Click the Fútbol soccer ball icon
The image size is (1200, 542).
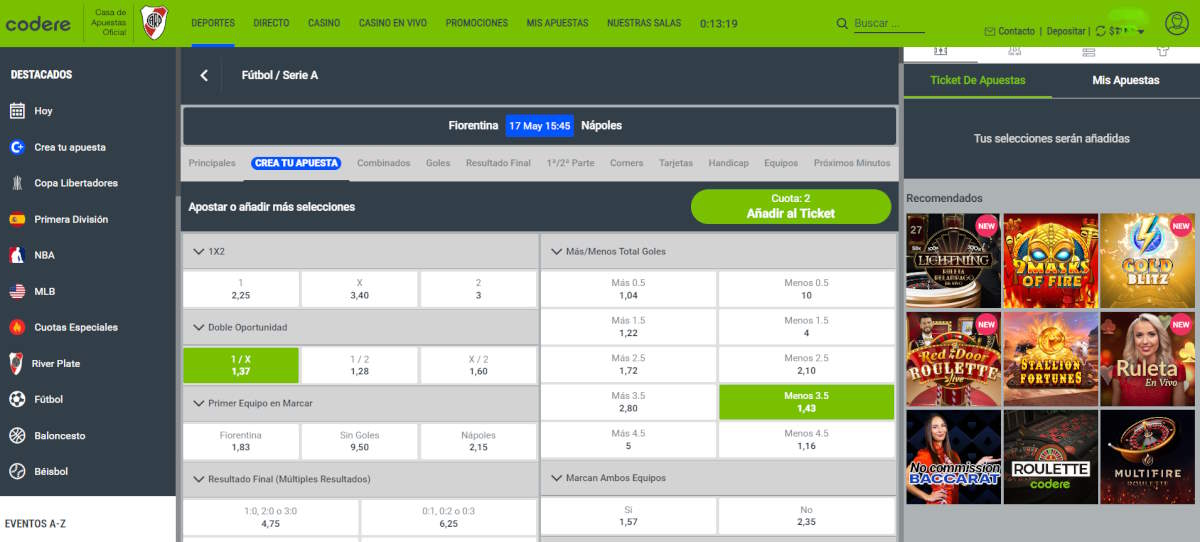pyautogui.click(x=17, y=399)
